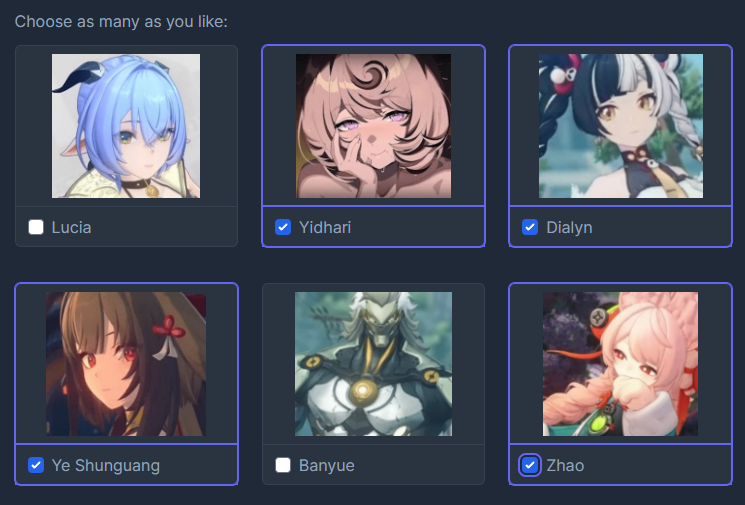Click the "Ye Shunguang" label text
Screen dimensions: 745x505
tap(105, 466)
